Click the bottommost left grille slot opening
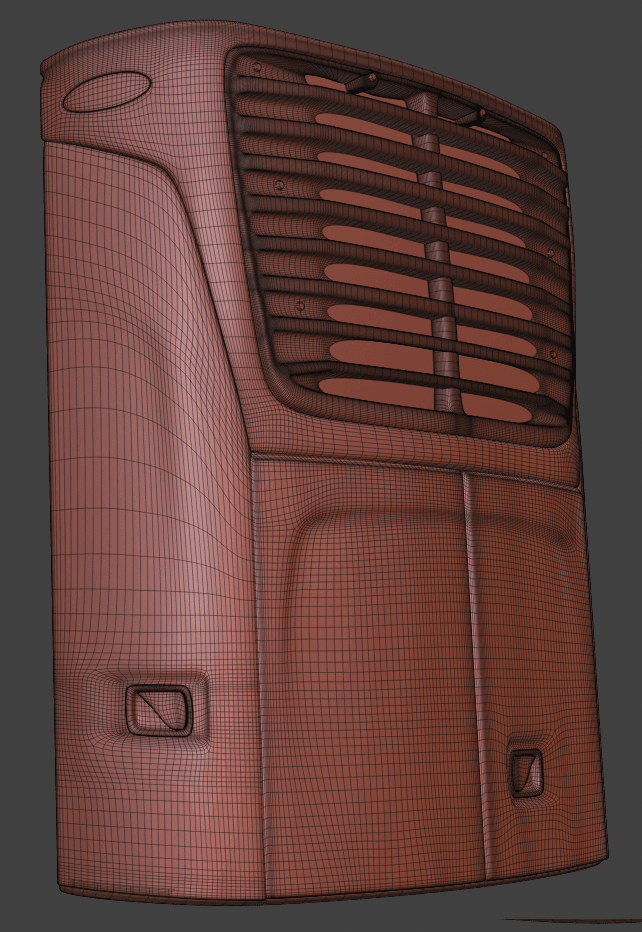This screenshot has width=642, height=932. coord(375,390)
